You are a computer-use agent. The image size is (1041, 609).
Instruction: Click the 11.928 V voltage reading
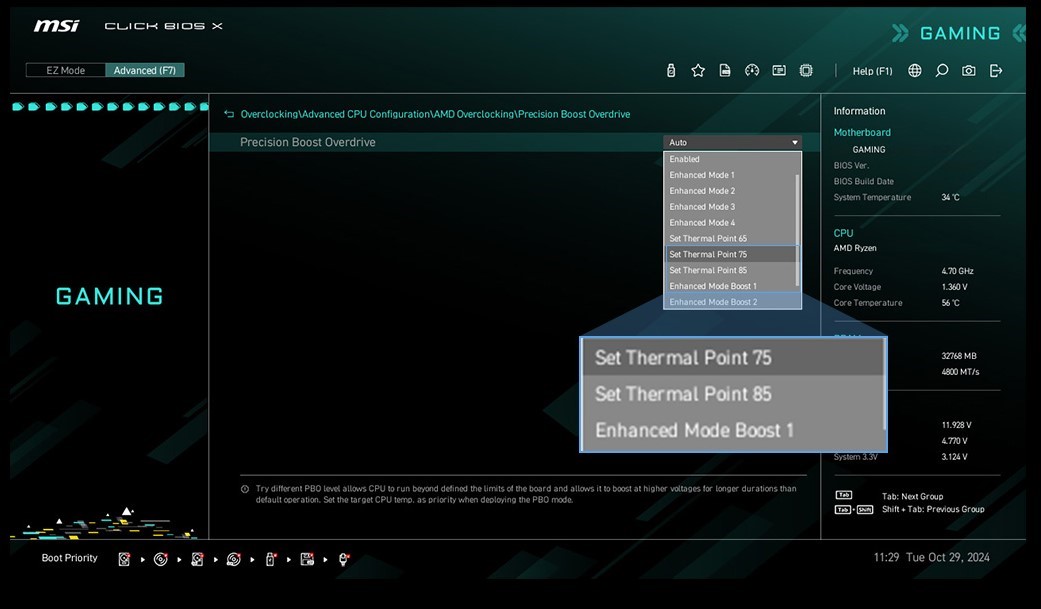pyautogui.click(x=956, y=425)
